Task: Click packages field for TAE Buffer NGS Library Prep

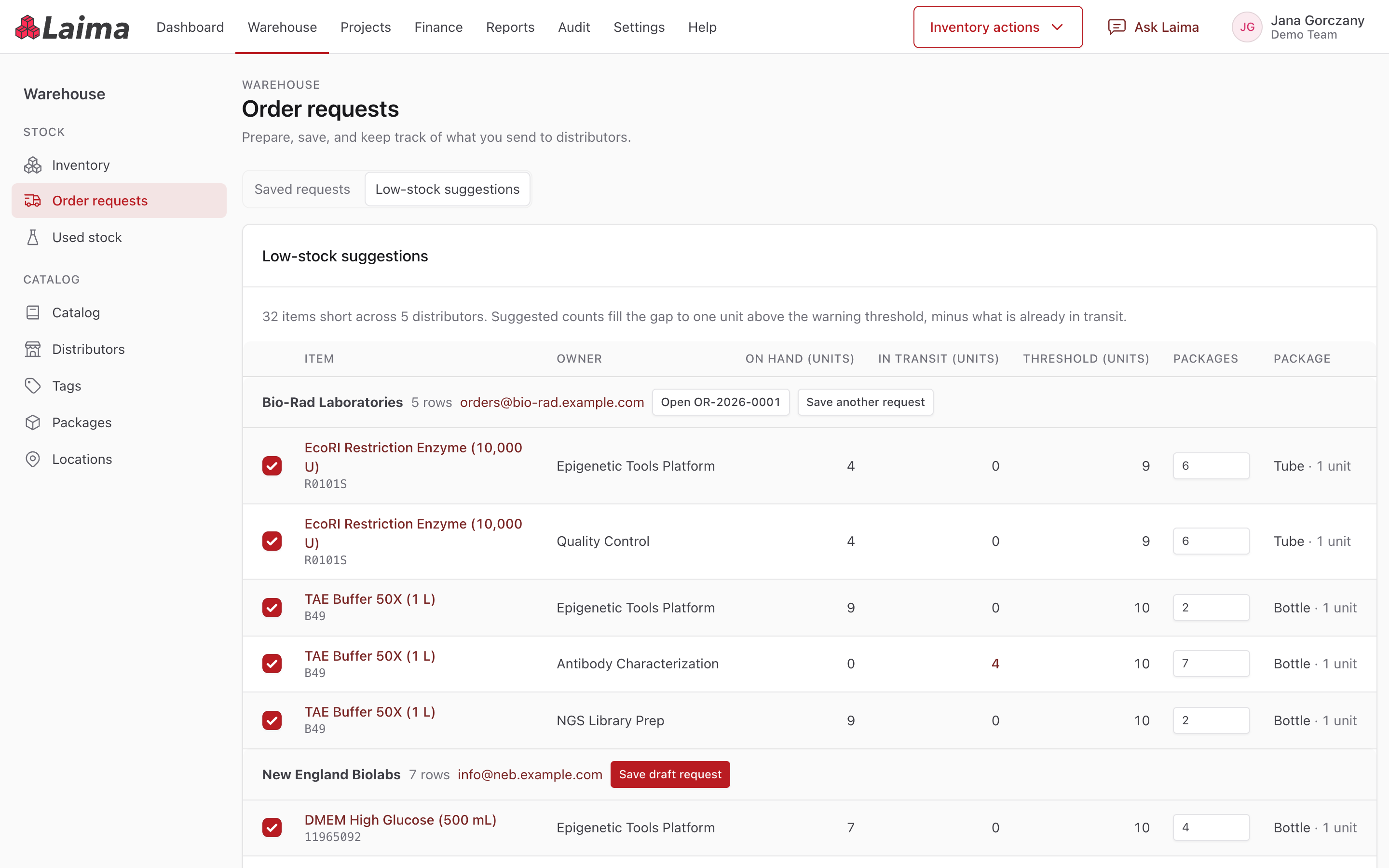Action: 1211,720
